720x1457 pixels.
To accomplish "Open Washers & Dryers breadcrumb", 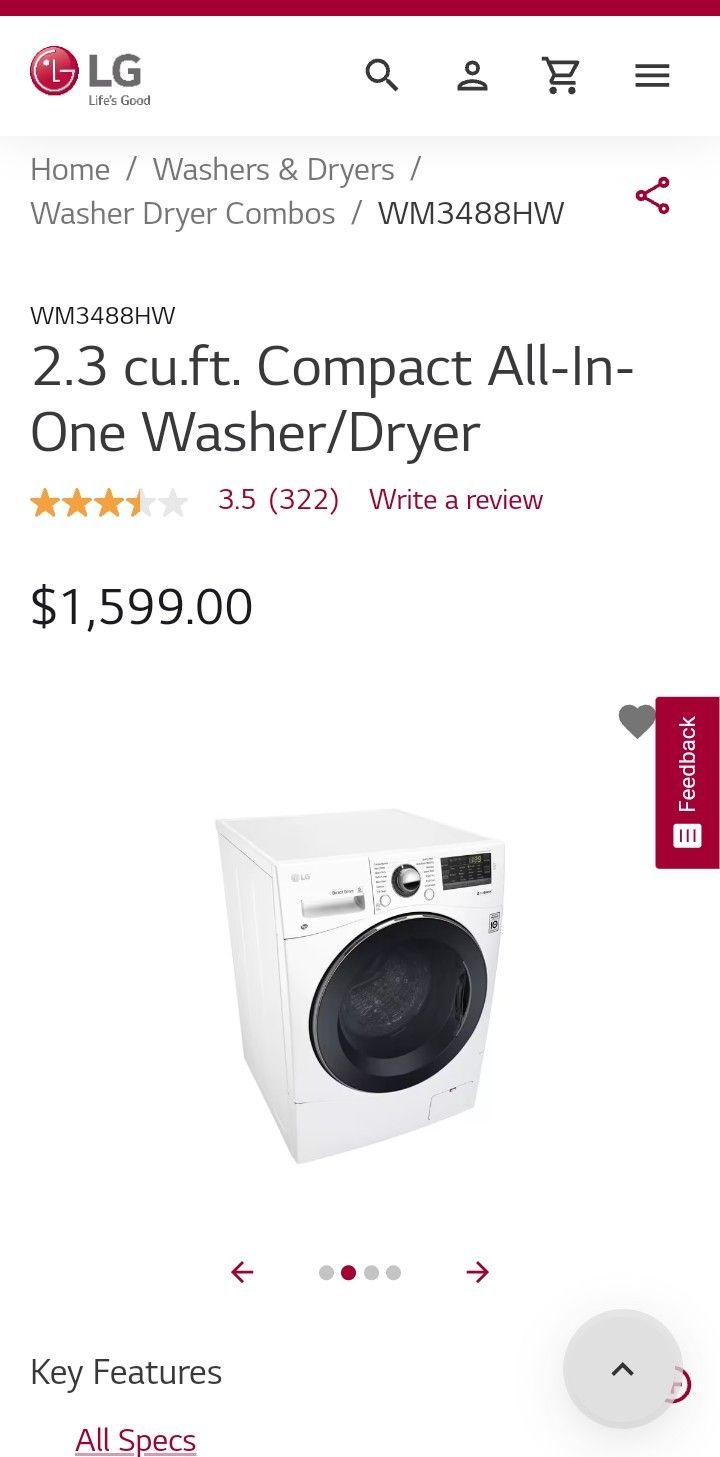I will pyautogui.click(x=273, y=169).
